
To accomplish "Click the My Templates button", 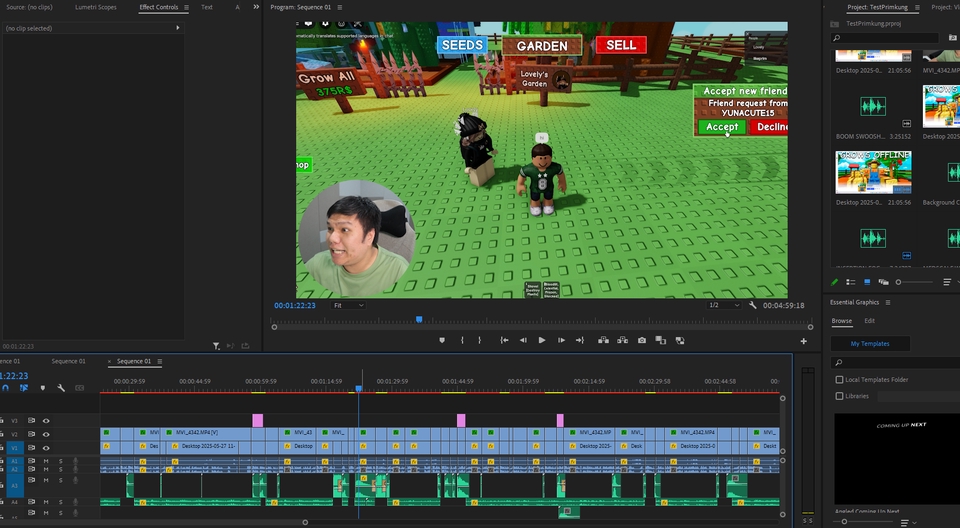I will [870, 344].
